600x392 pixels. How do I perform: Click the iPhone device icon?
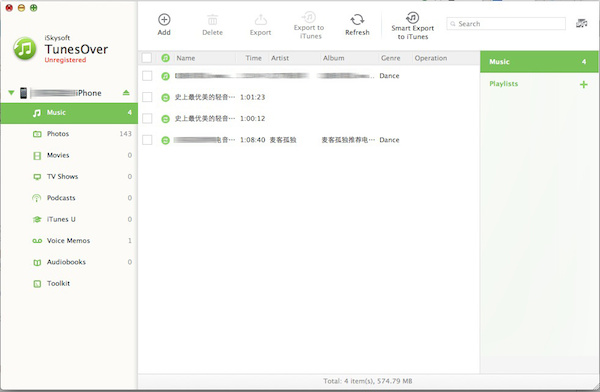coord(23,93)
